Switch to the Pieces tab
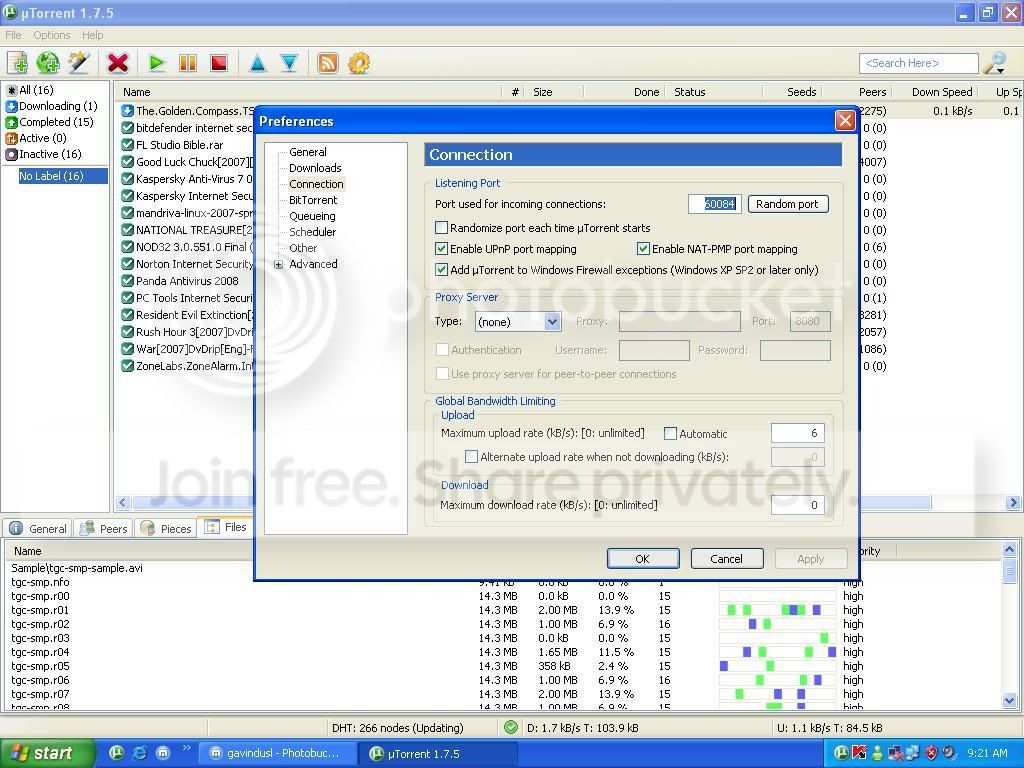The width and height of the screenshot is (1024, 768). (x=166, y=528)
